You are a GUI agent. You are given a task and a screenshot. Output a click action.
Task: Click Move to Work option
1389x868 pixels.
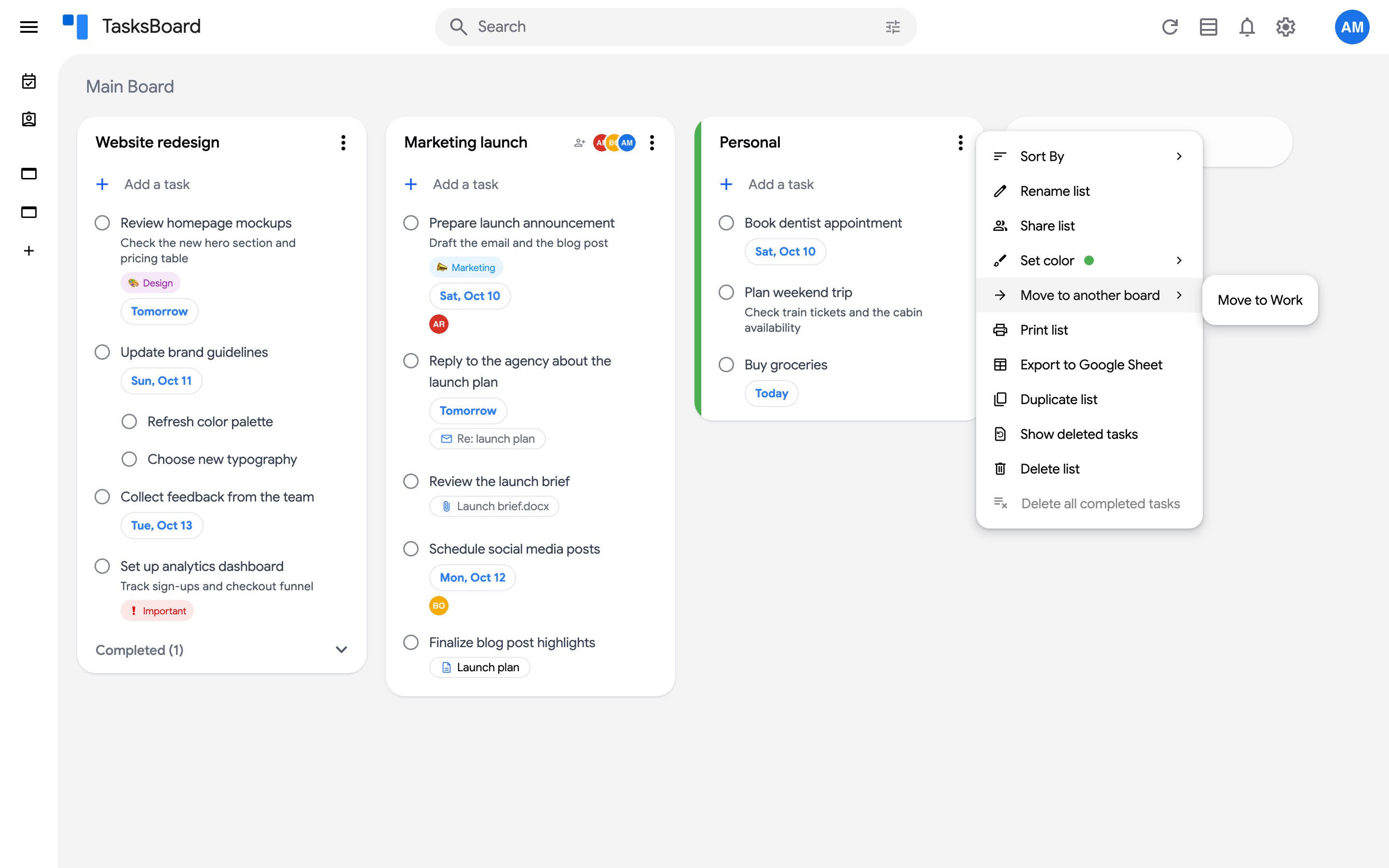[x=1260, y=300]
